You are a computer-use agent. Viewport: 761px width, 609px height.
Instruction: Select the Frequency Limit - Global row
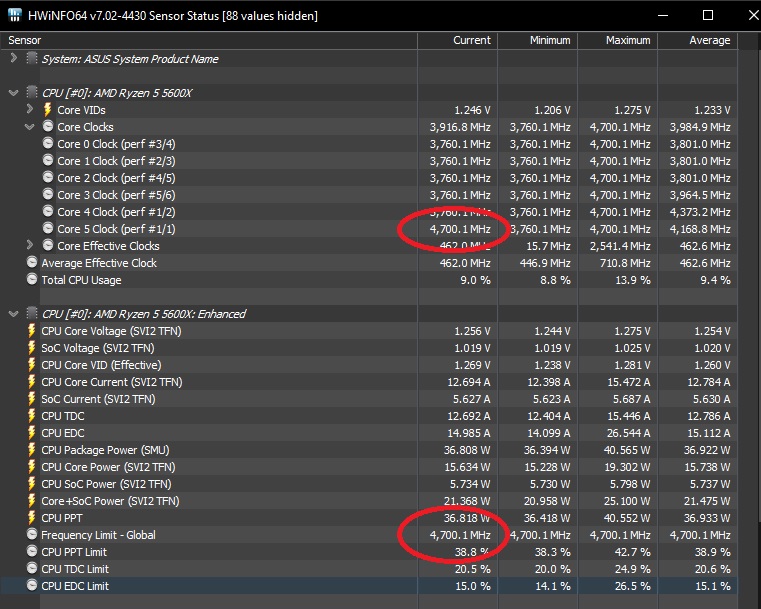(x=369, y=535)
